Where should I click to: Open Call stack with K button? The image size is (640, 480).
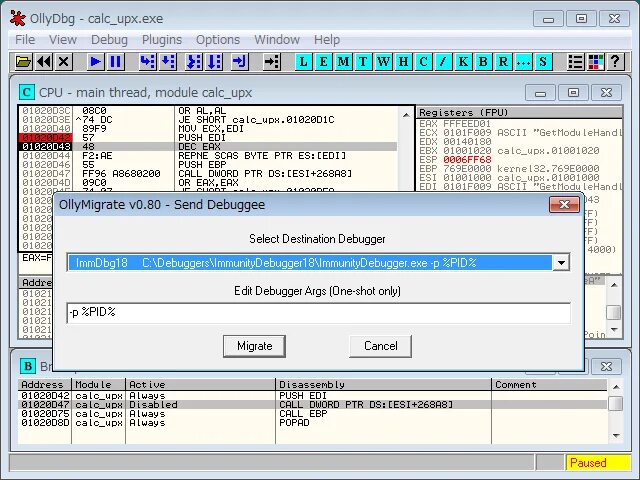coord(463,62)
